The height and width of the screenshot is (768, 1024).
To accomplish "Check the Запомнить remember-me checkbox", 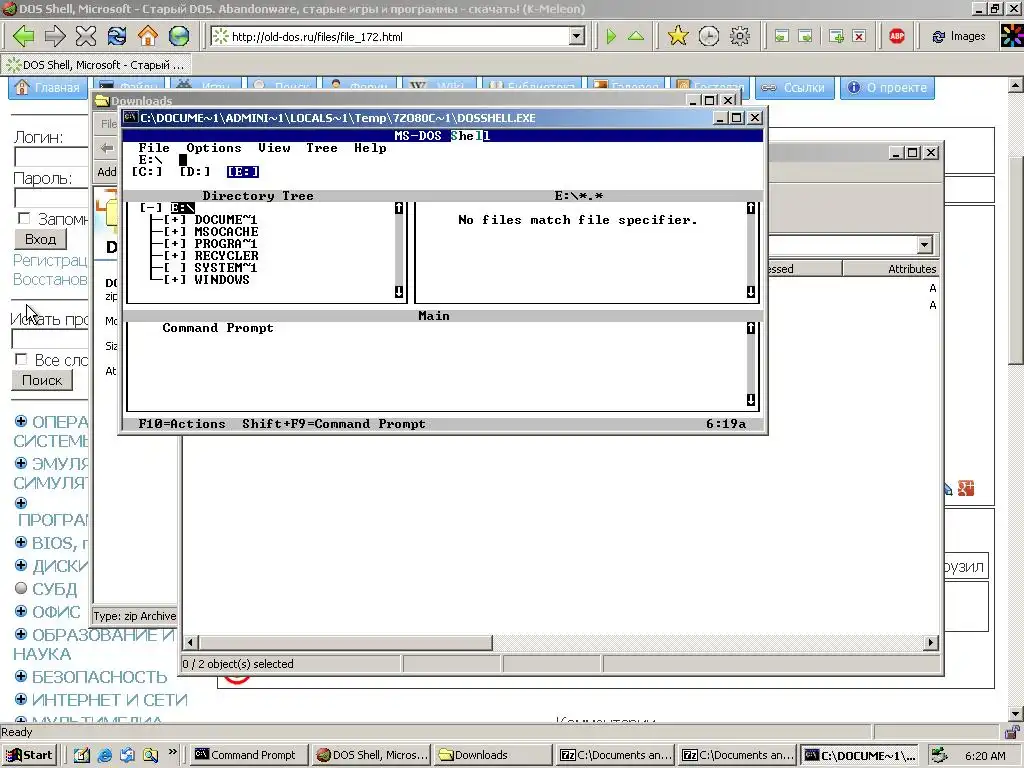I will point(24,218).
